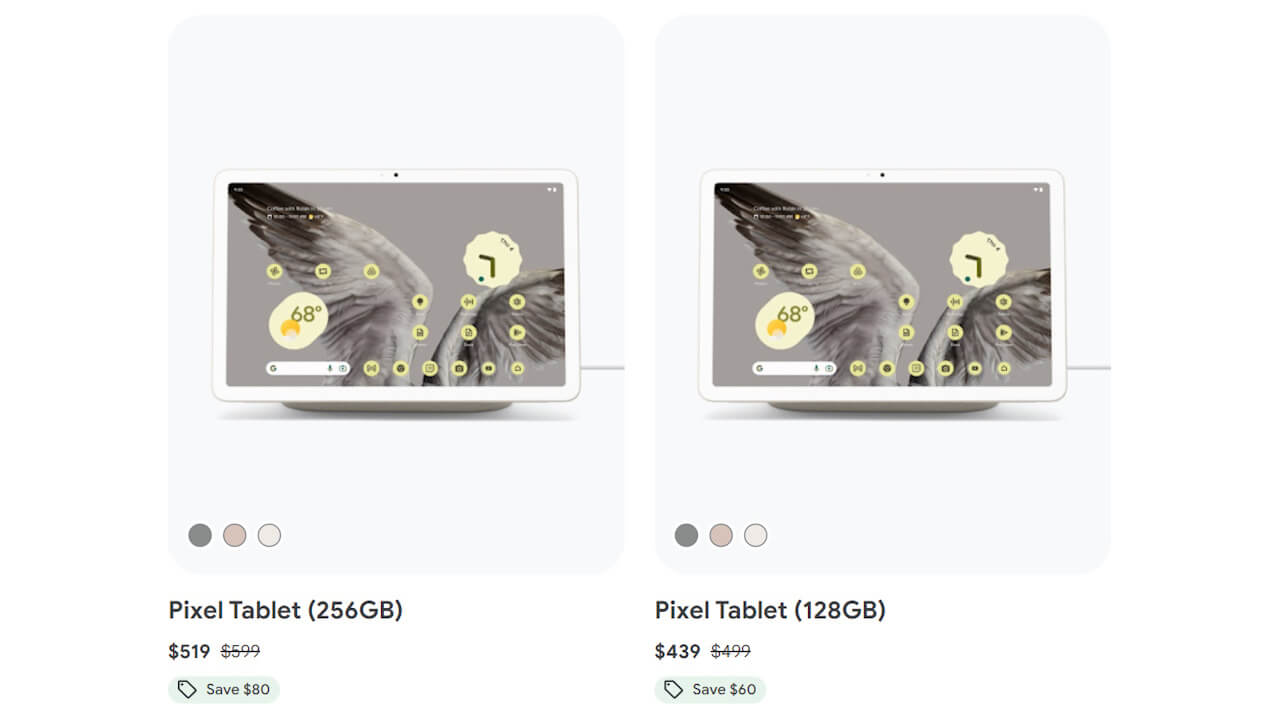The height and width of the screenshot is (720, 1280).
Task: Click the Pixel Tablet (256GB) title text
Action: [x=286, y=610]
